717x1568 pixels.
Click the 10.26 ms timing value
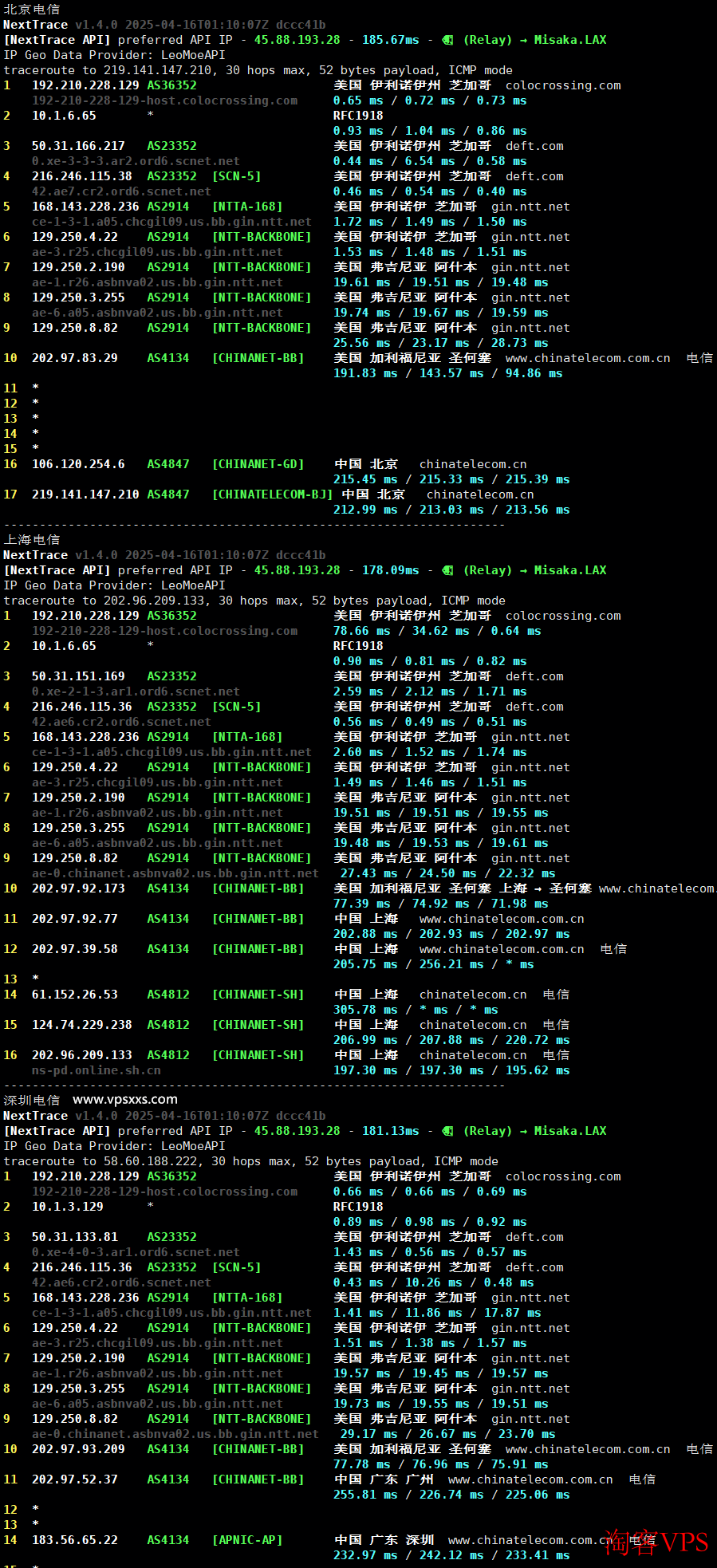[434, 1282]
